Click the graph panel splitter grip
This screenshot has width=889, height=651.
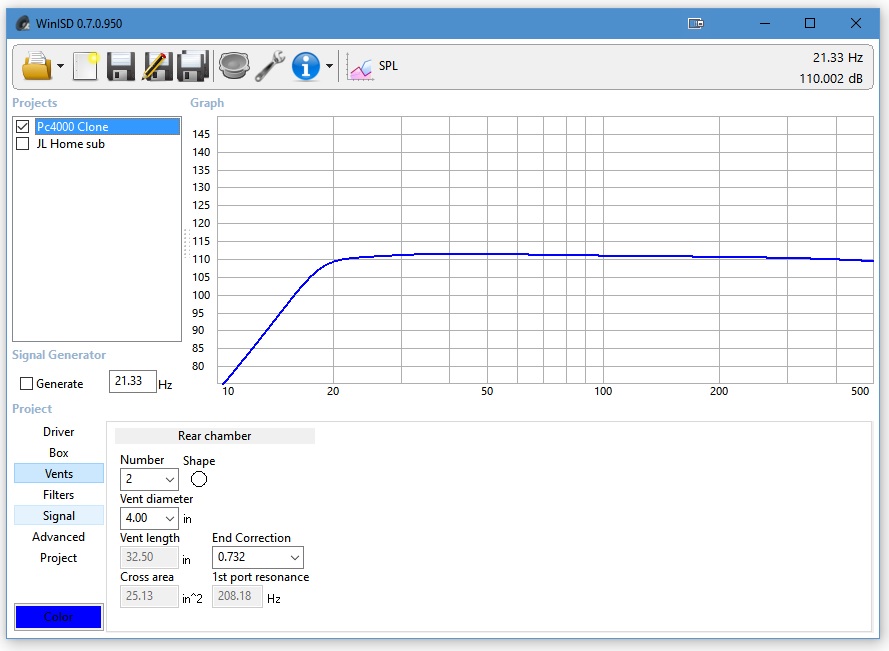(x=186, y=244)
